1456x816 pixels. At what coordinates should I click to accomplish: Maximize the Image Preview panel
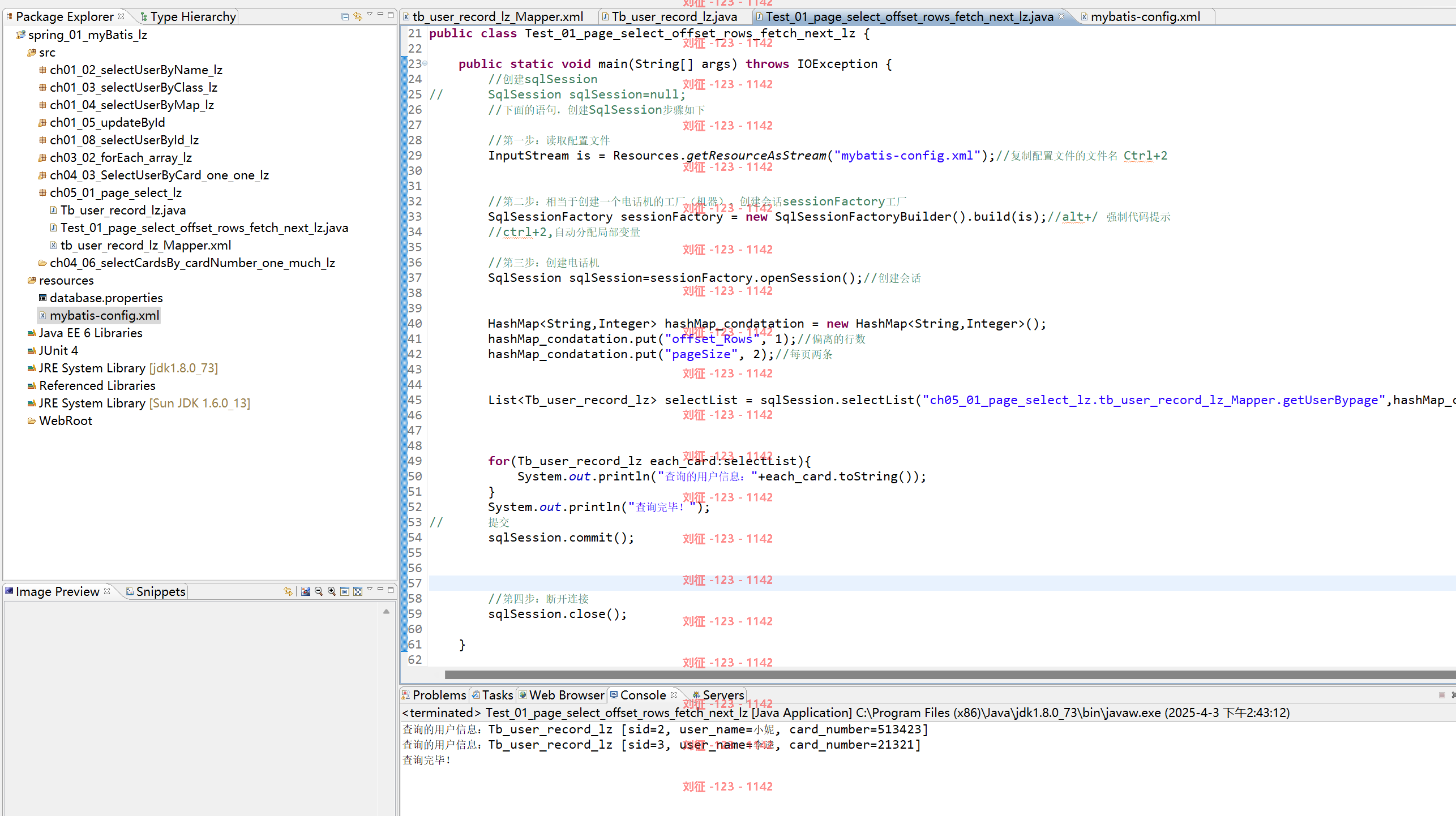click(391, 590)
